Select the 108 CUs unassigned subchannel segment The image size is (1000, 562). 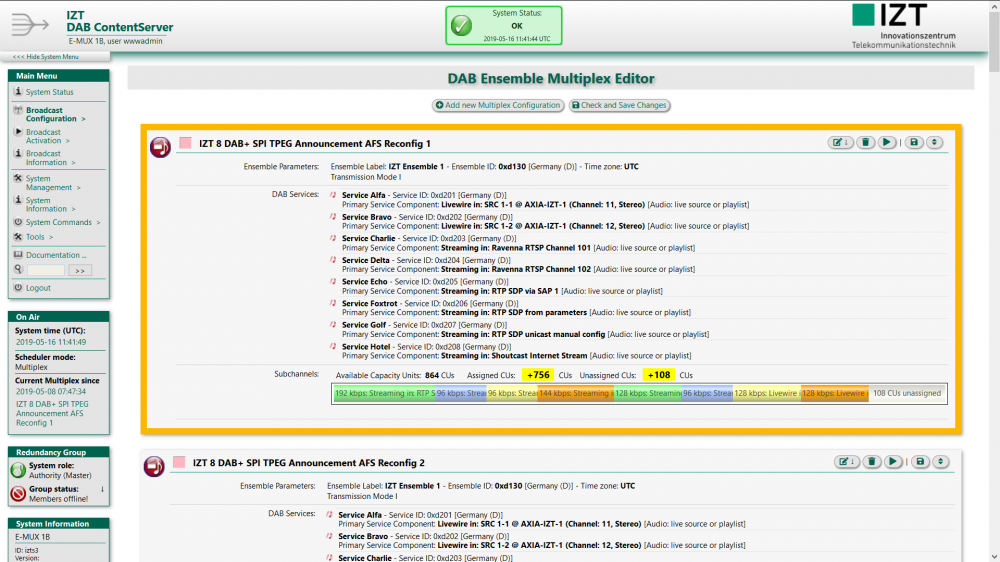click(x=907, y=394)
